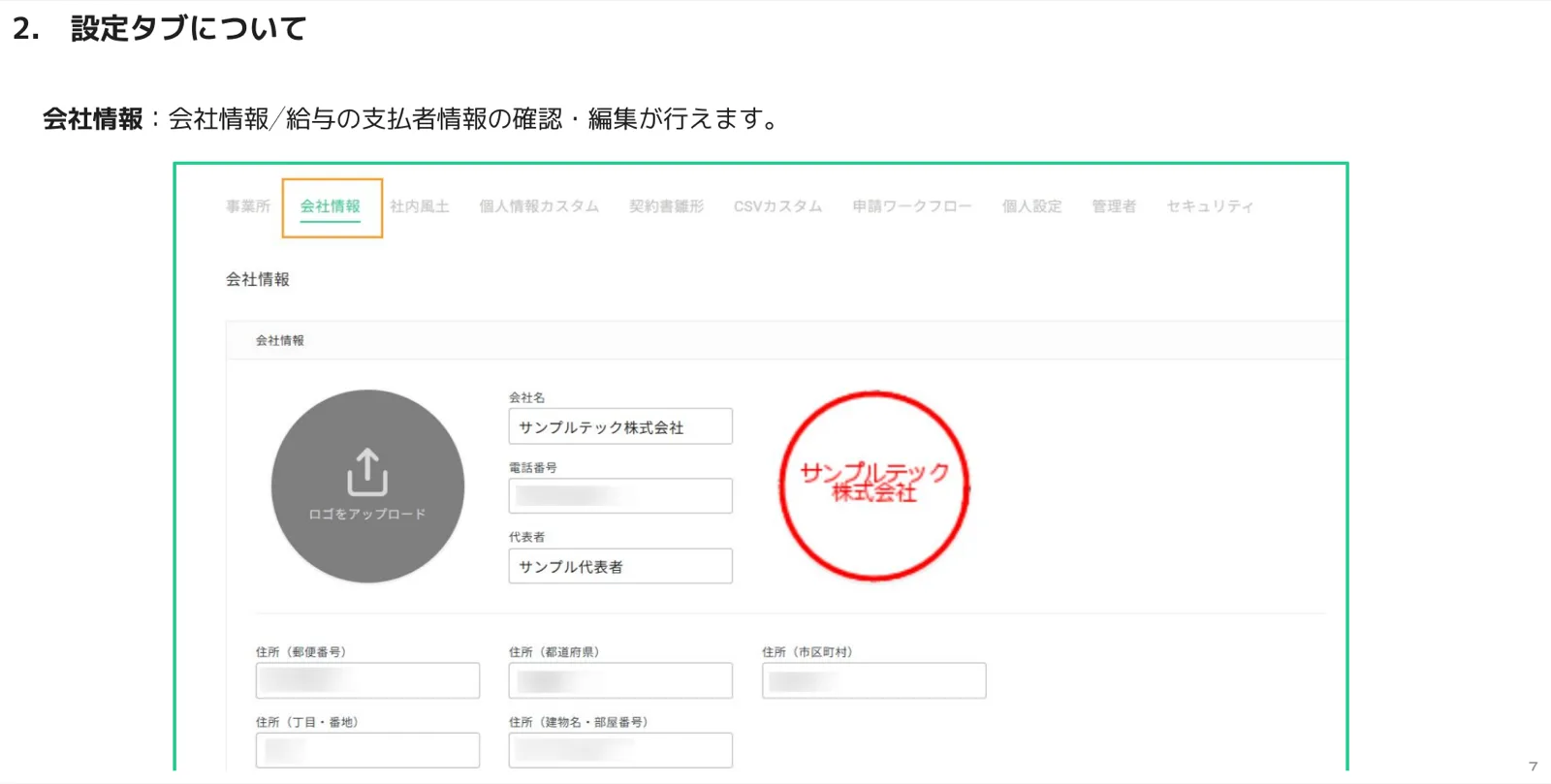Select the 会社情報 tab
1551x784 pixels.
coord(330,206)
